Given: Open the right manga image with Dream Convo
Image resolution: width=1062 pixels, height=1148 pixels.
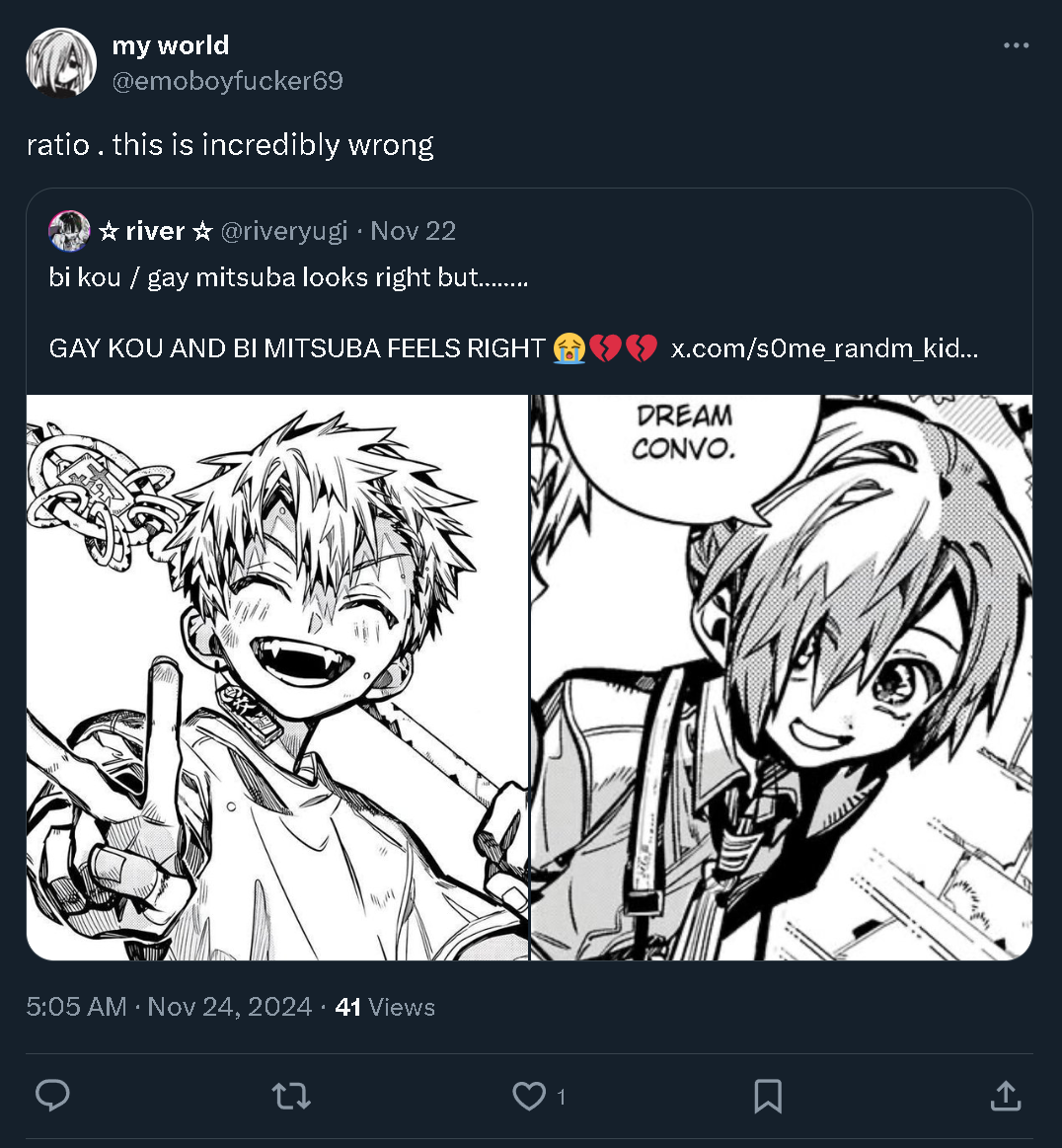Looking at the screenshot, I should tap(782, 677).
